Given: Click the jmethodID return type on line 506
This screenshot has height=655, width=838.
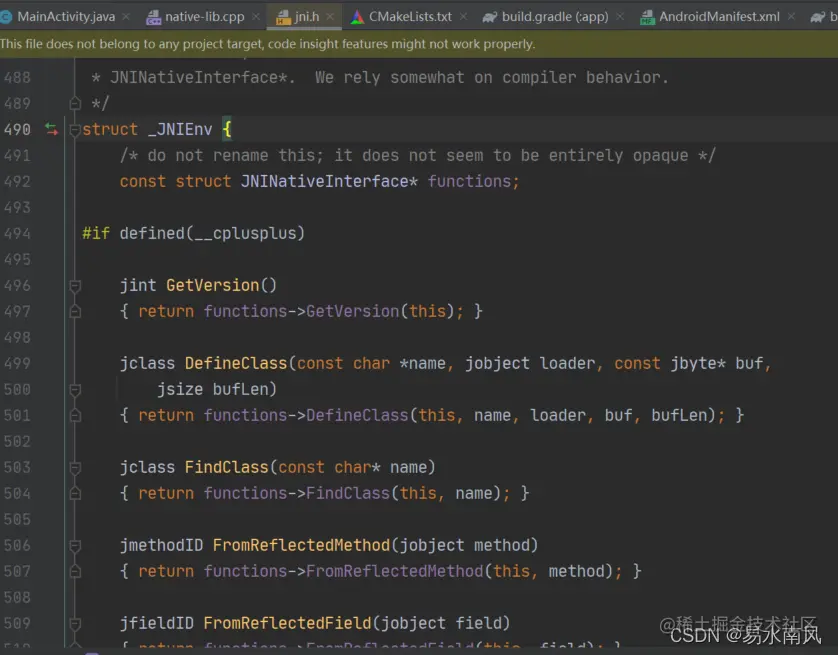Looking at the screenshot, I should tap(161, 545).
